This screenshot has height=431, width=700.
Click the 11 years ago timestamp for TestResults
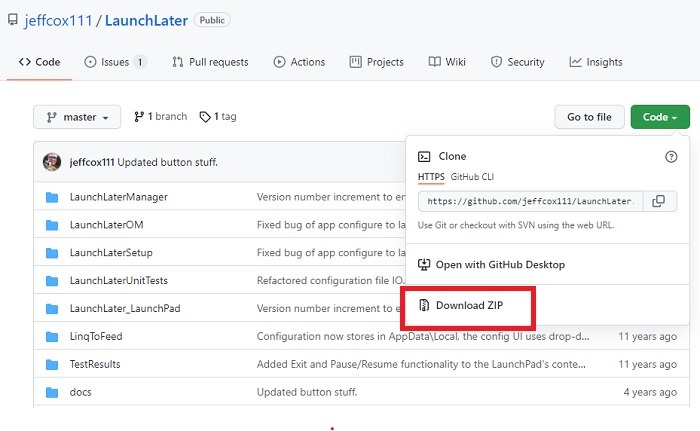647,364
